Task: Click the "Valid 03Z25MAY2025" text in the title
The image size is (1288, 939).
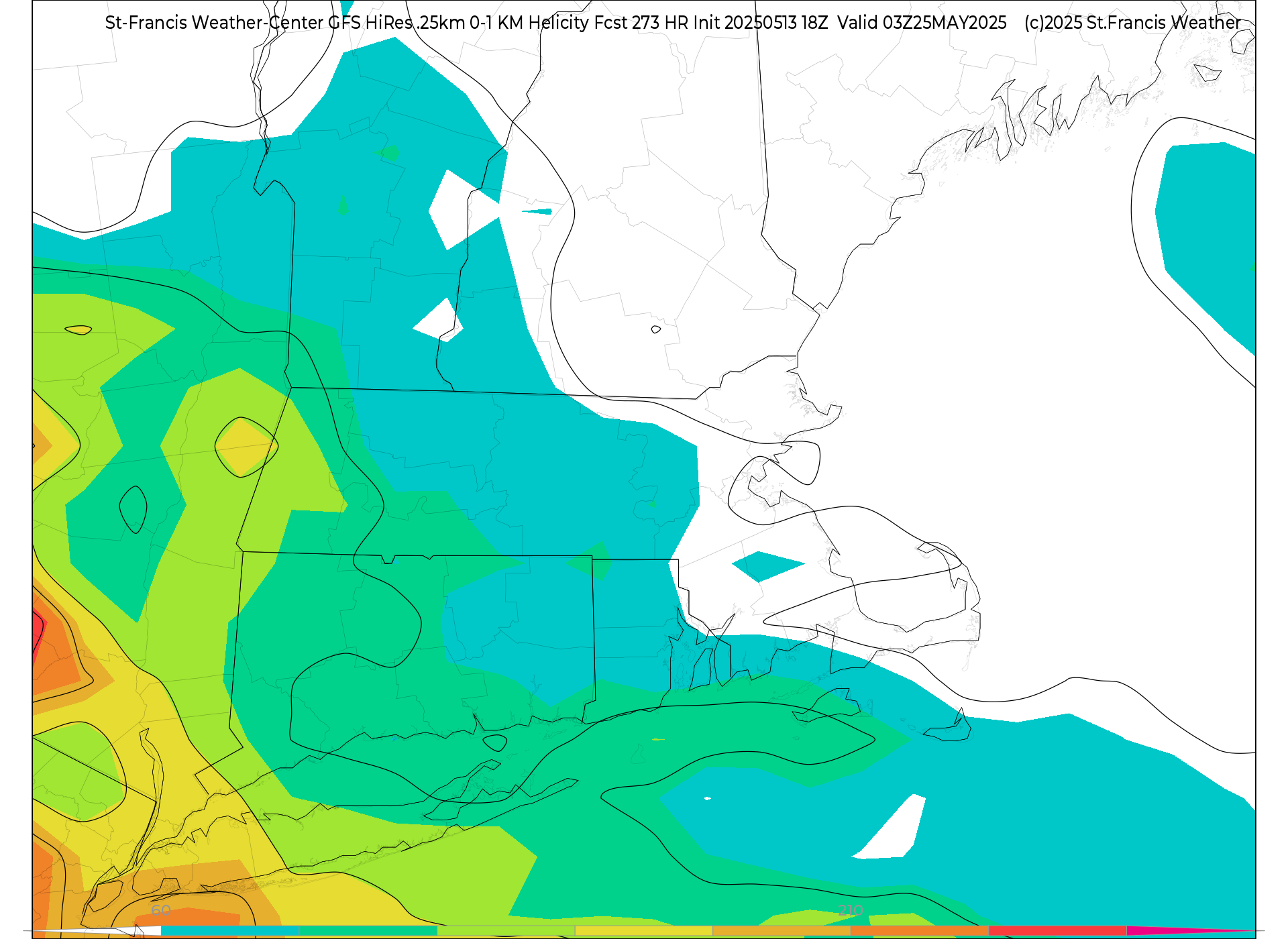Action: click(922, 23)
